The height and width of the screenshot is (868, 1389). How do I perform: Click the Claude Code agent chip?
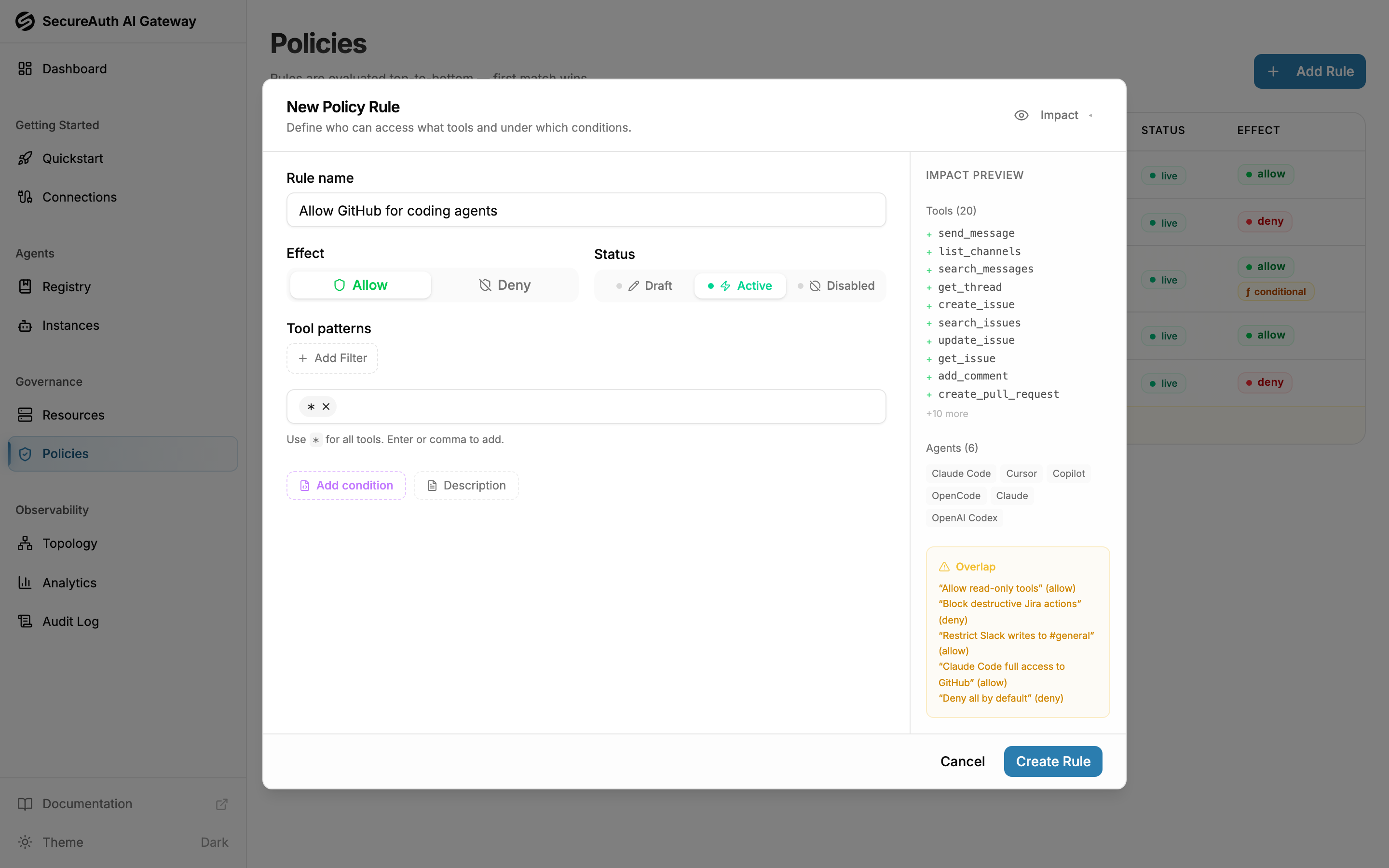tap(961, 474)
